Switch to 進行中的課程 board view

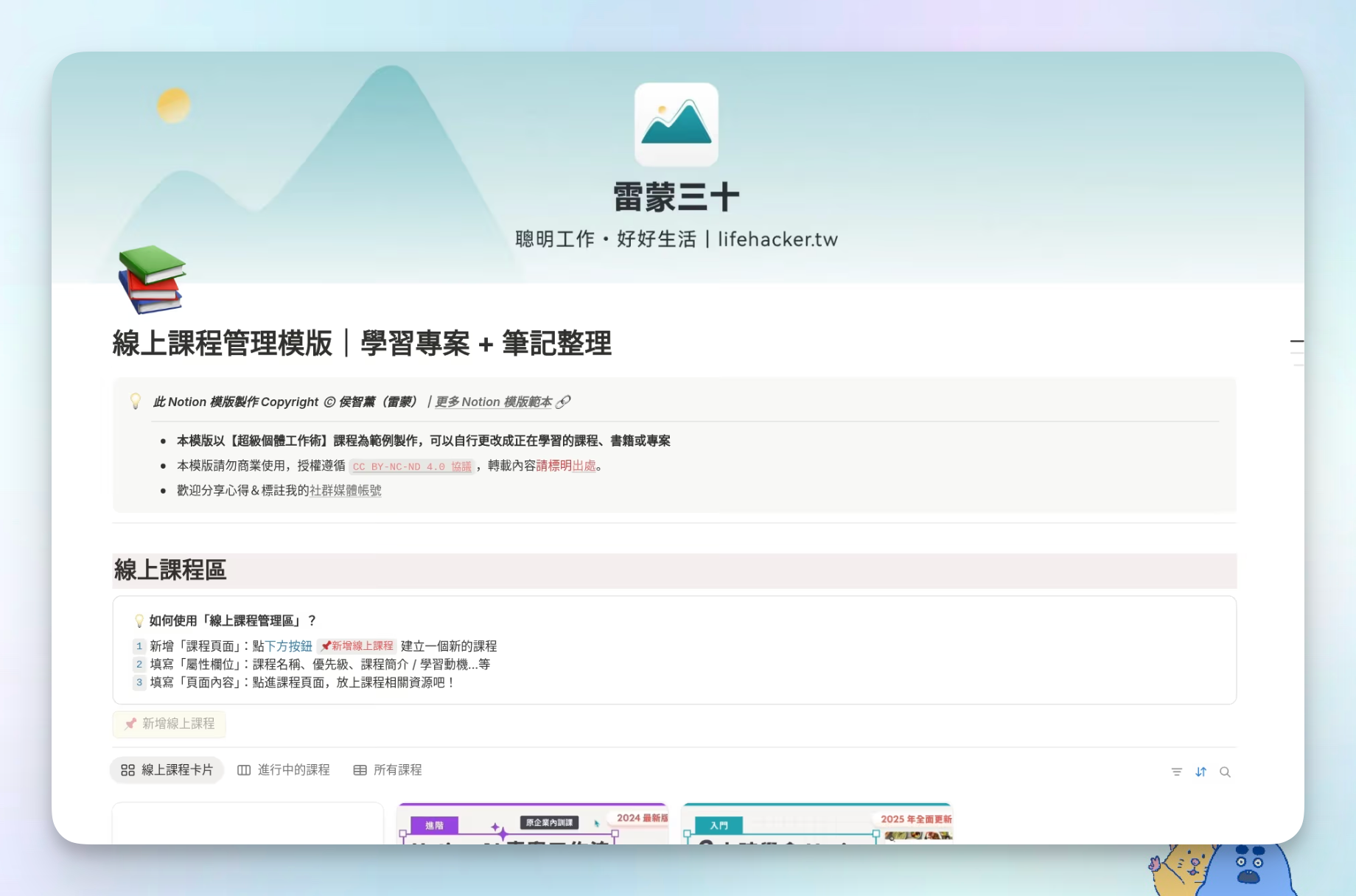[284, 770]
